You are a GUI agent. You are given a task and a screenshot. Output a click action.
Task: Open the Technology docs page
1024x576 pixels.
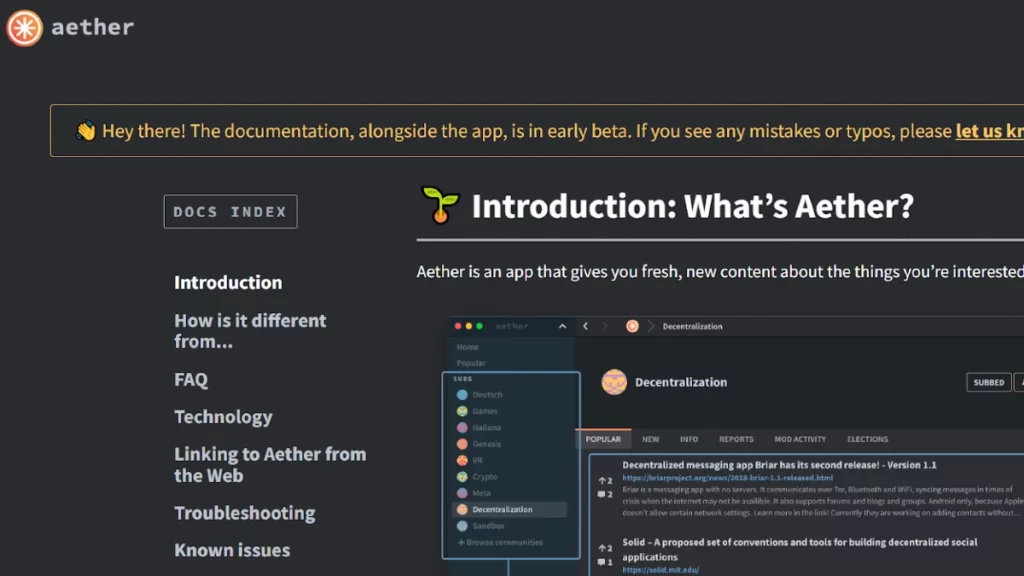223,417
